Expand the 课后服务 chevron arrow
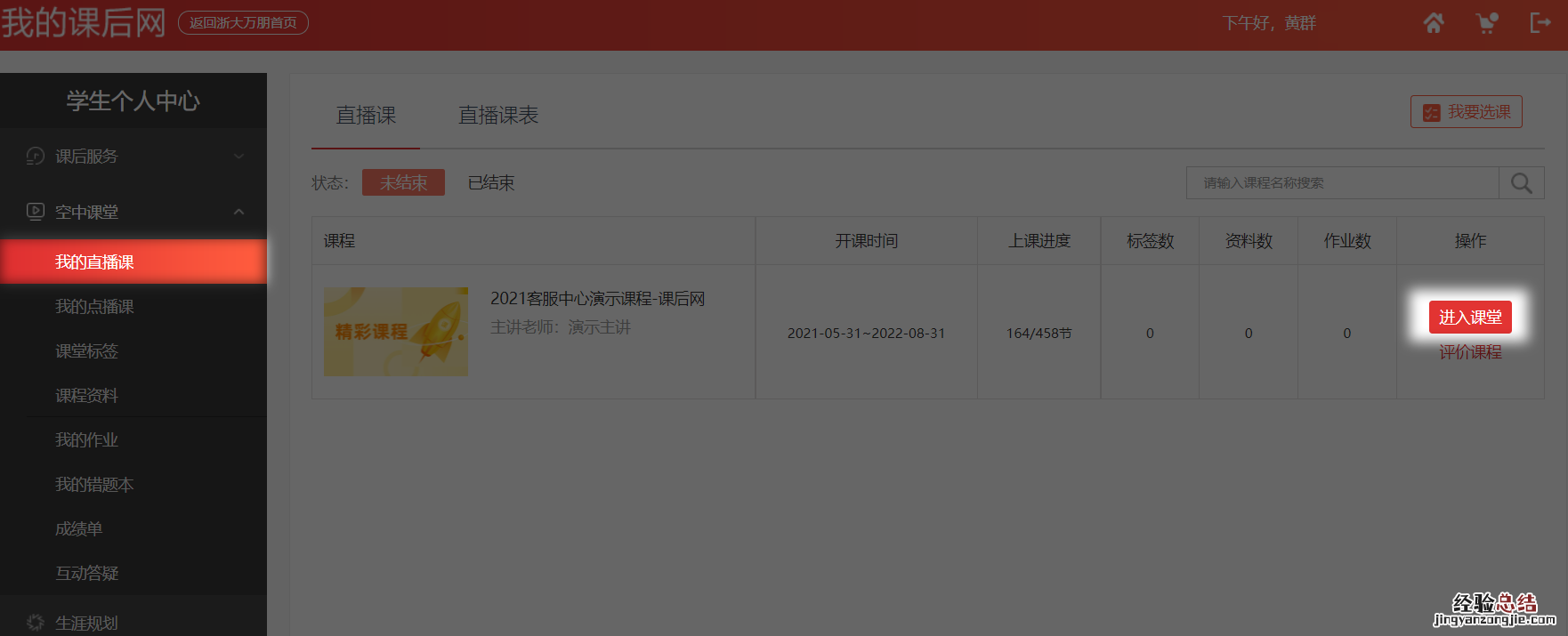 click(x=238, y=157)
